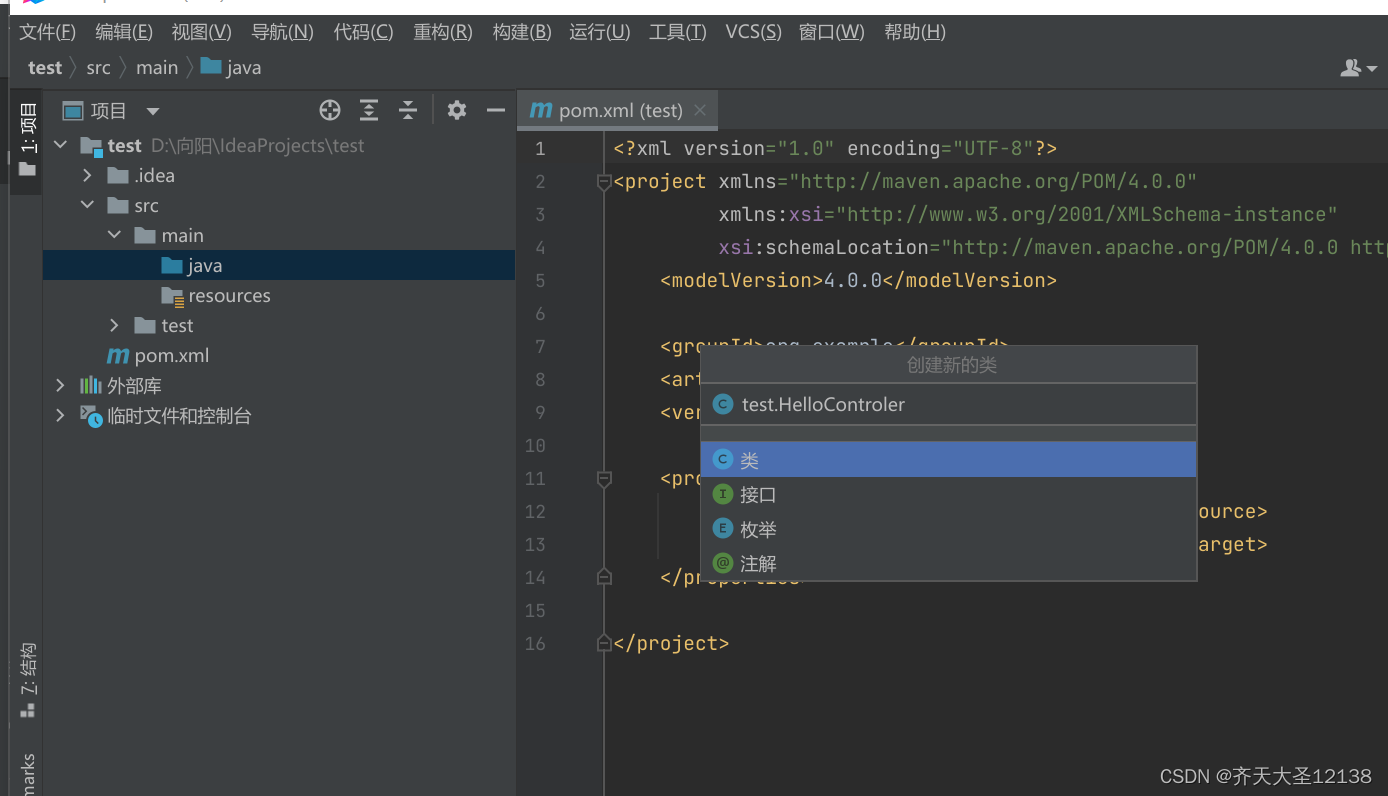Click line number 5 in gutter

[x=540, y=280]
